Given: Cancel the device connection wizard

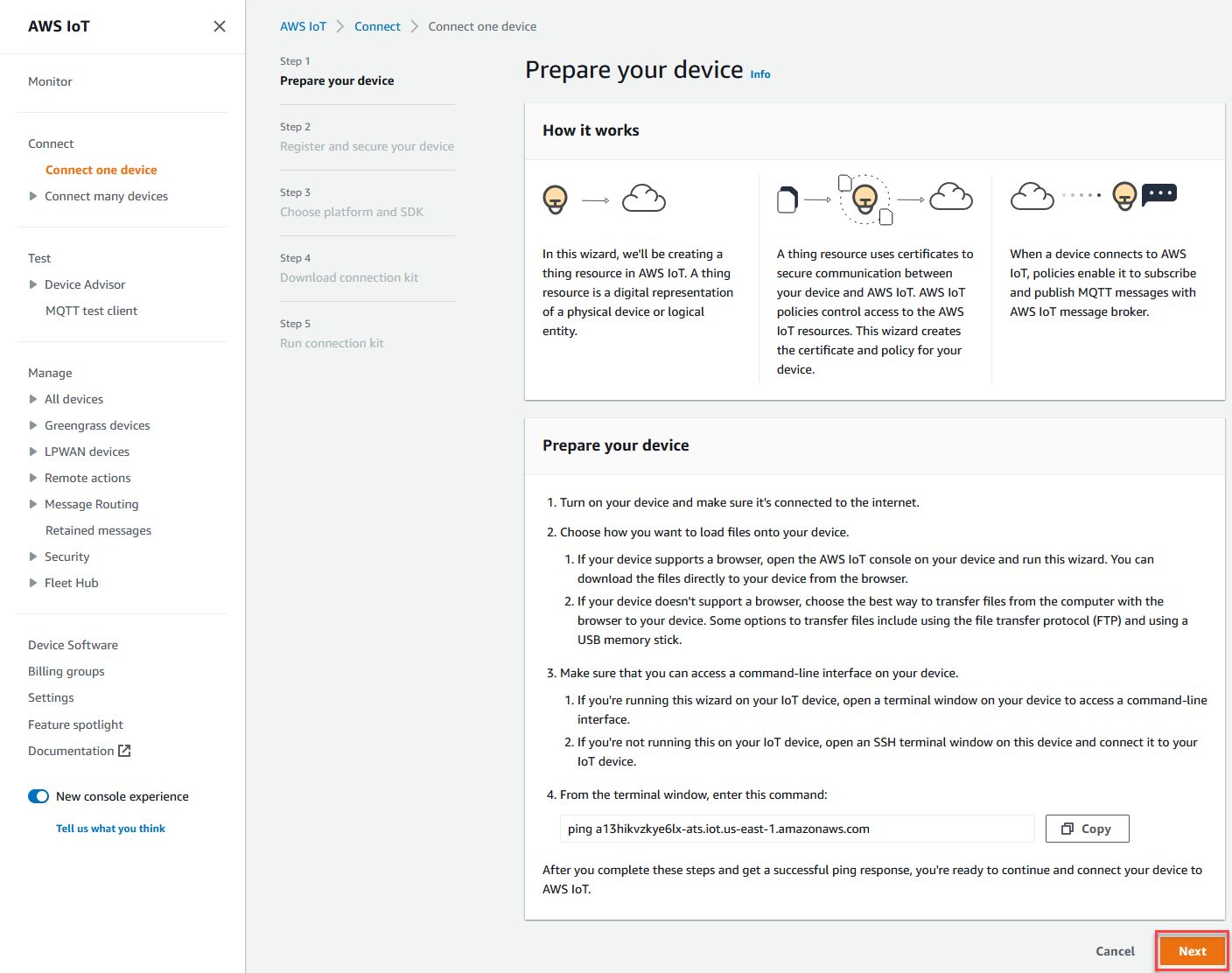Looking at the screenshot, I should [1115, 951].
